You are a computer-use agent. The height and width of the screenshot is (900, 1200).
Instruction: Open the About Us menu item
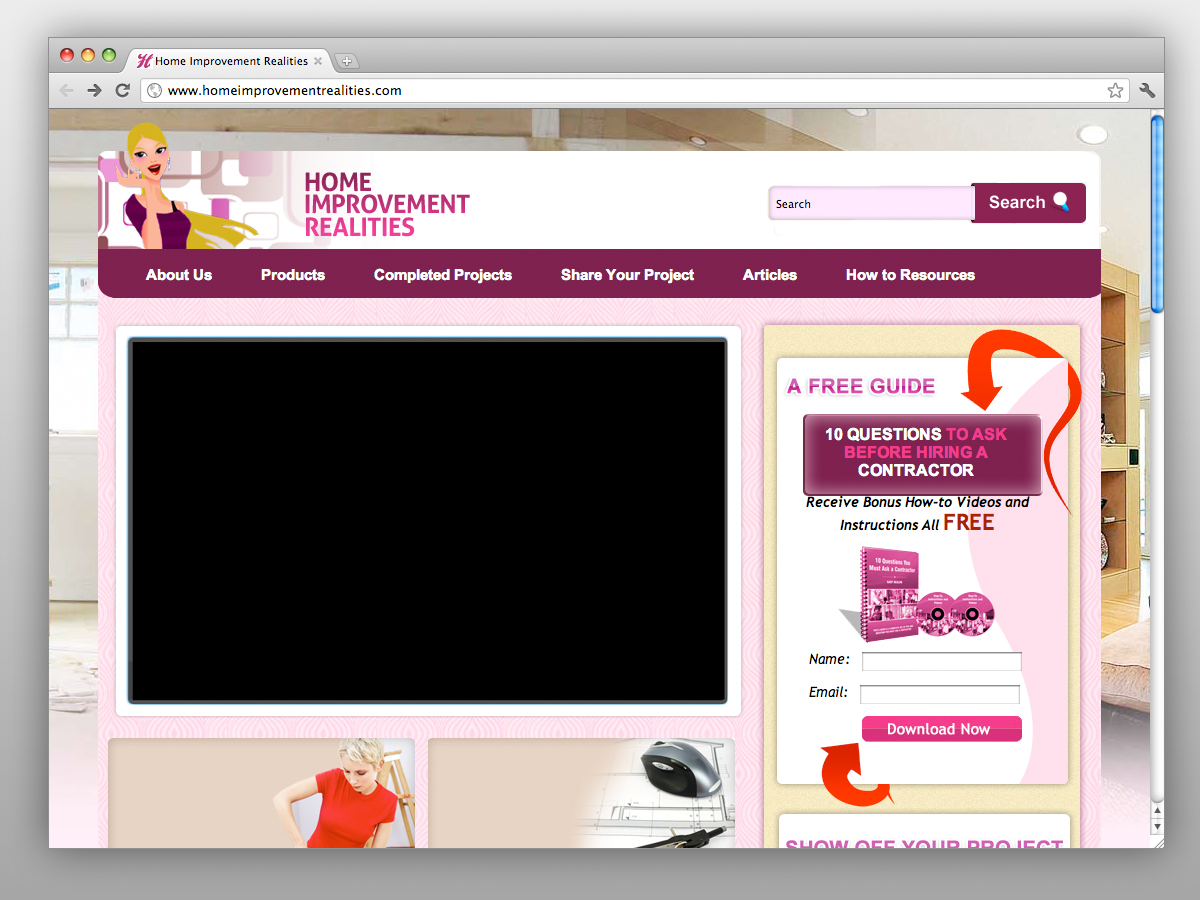pos(179,275)
